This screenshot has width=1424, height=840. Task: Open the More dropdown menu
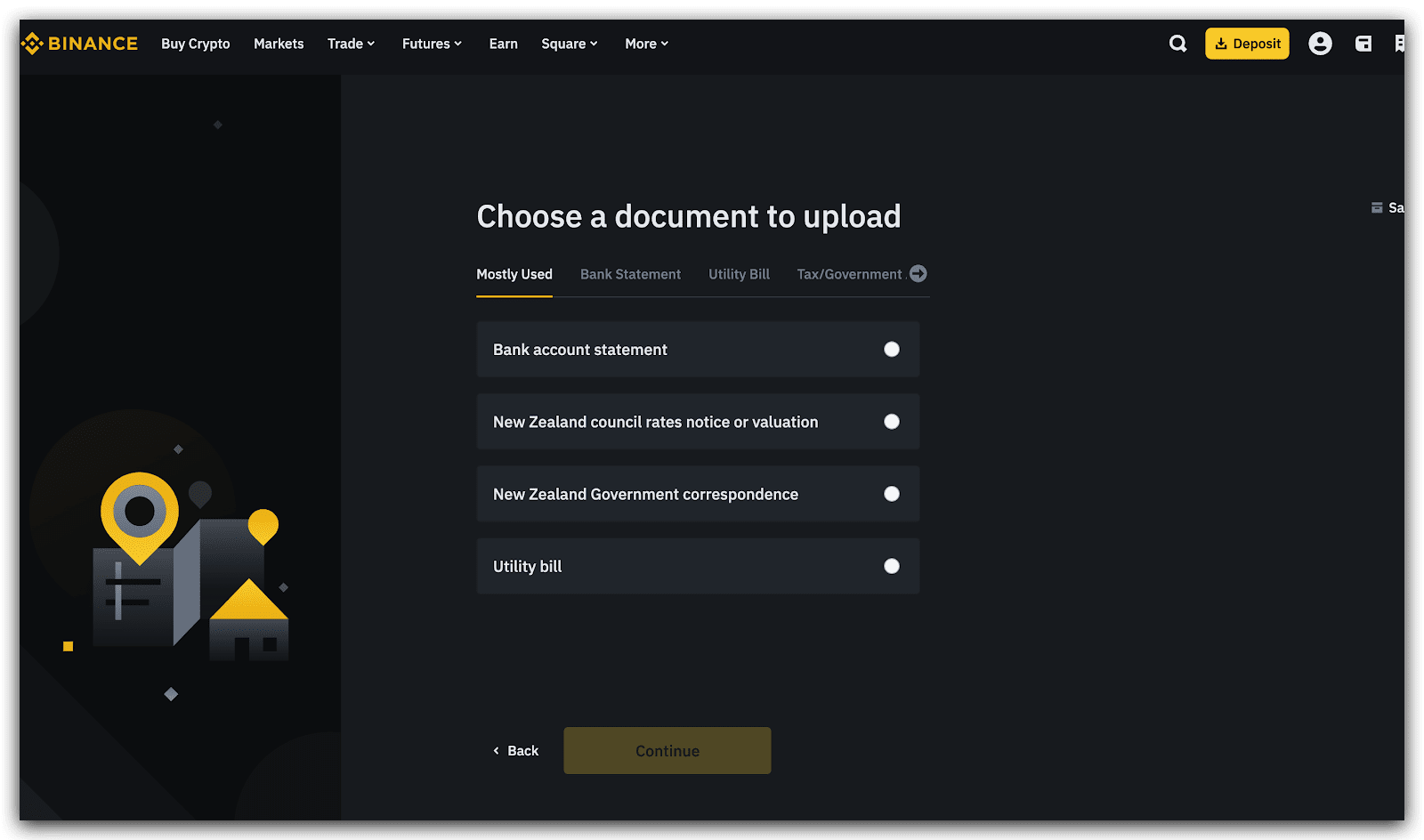pyautogui.click(x=646, y=44)
